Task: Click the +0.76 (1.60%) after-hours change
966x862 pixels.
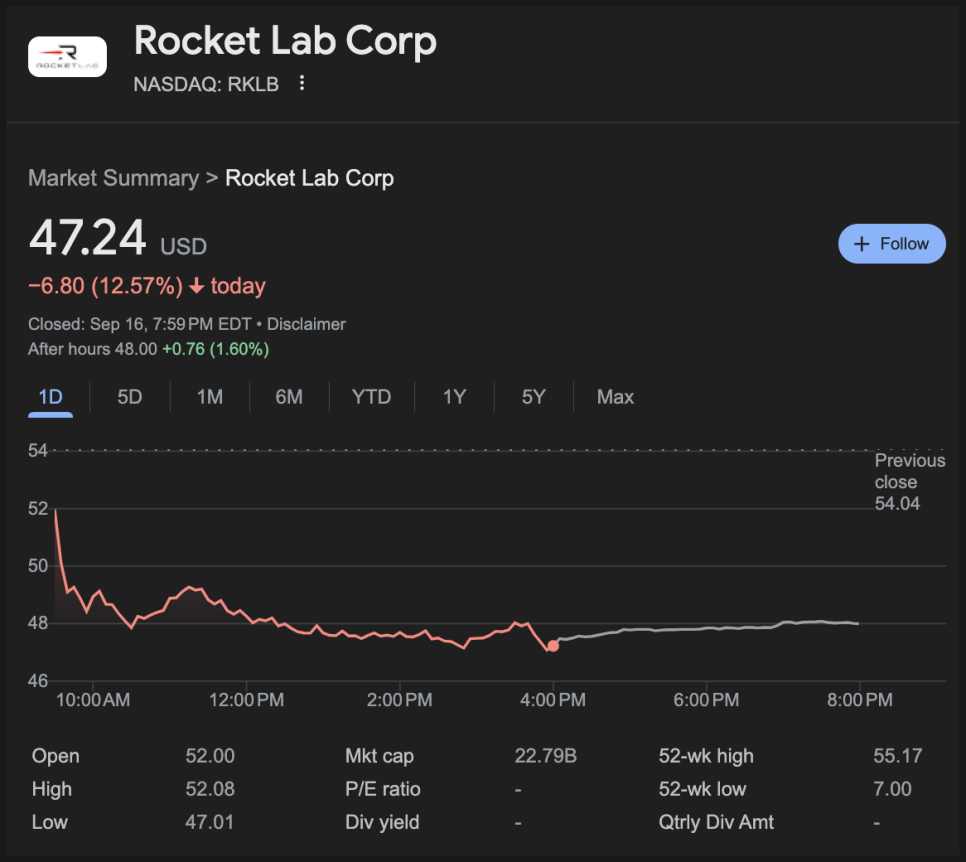Action: [216, 349]
